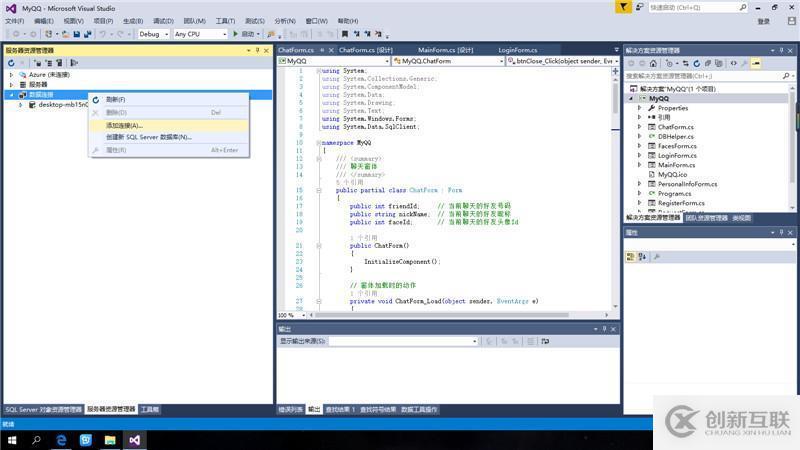Click the New Project toolbar icon
The width and height of the screenshot is (800, 450).
[x=48, y=34]
